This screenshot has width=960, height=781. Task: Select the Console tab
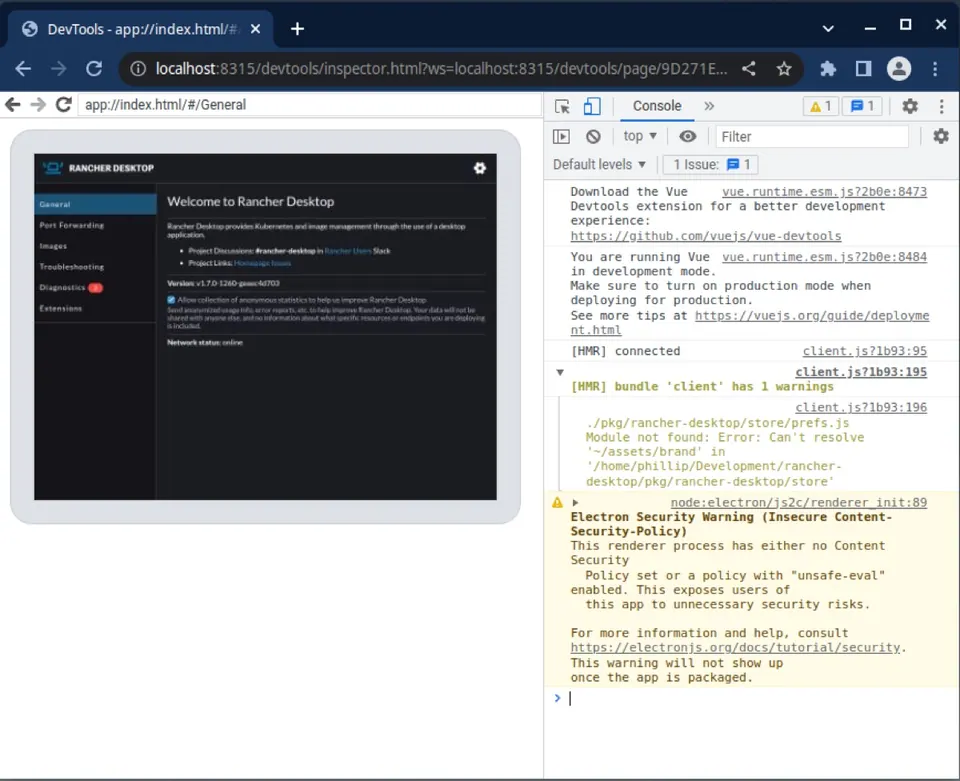656,106
